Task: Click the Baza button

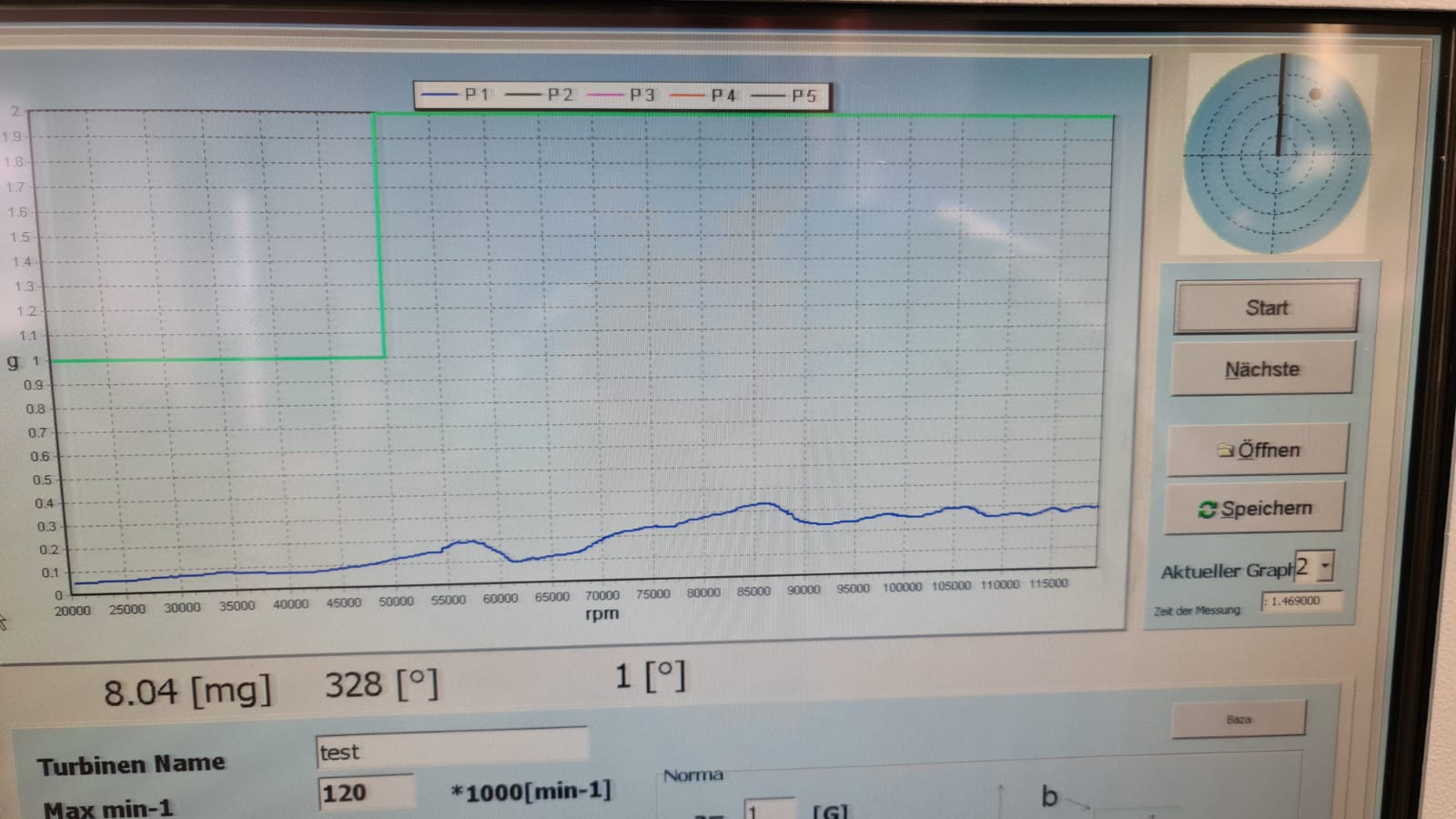Action: (x=1238, y=719)
